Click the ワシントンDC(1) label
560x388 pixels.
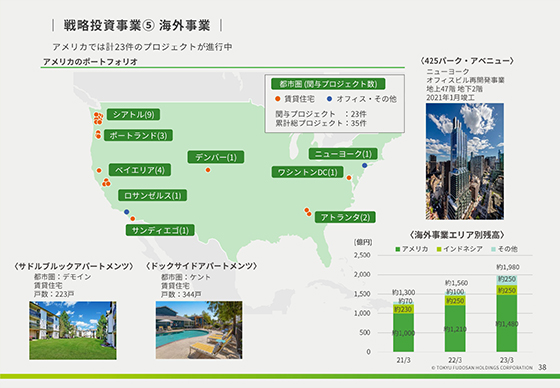coord(308,172)
